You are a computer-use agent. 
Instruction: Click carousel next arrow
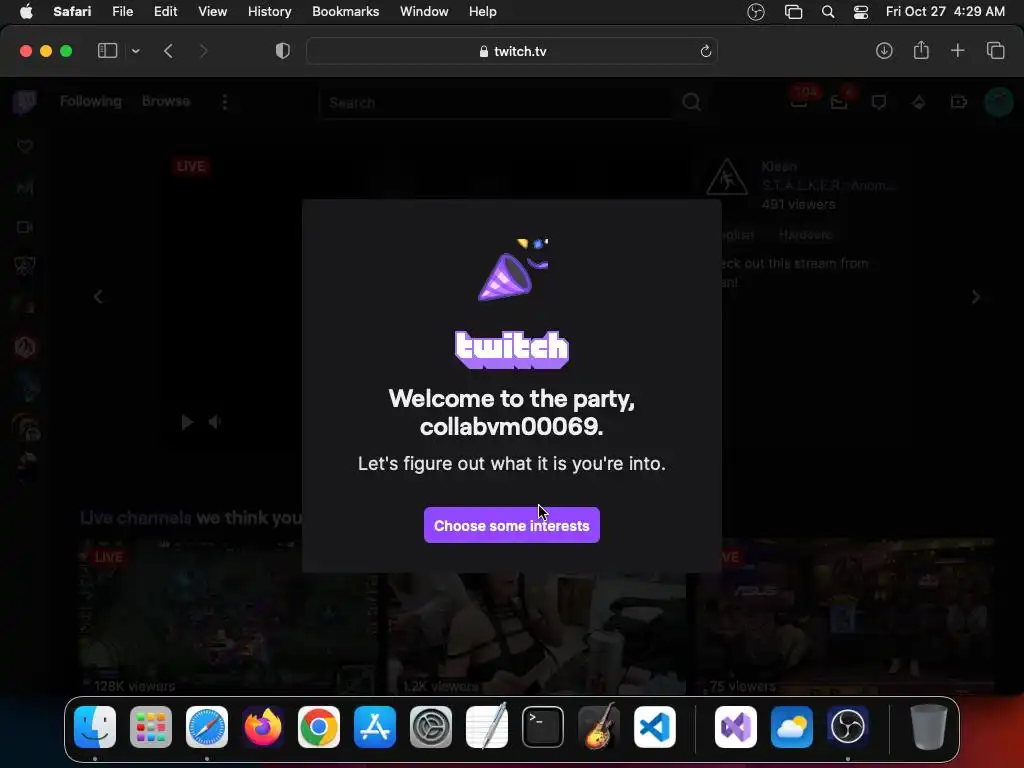(976, 297)
